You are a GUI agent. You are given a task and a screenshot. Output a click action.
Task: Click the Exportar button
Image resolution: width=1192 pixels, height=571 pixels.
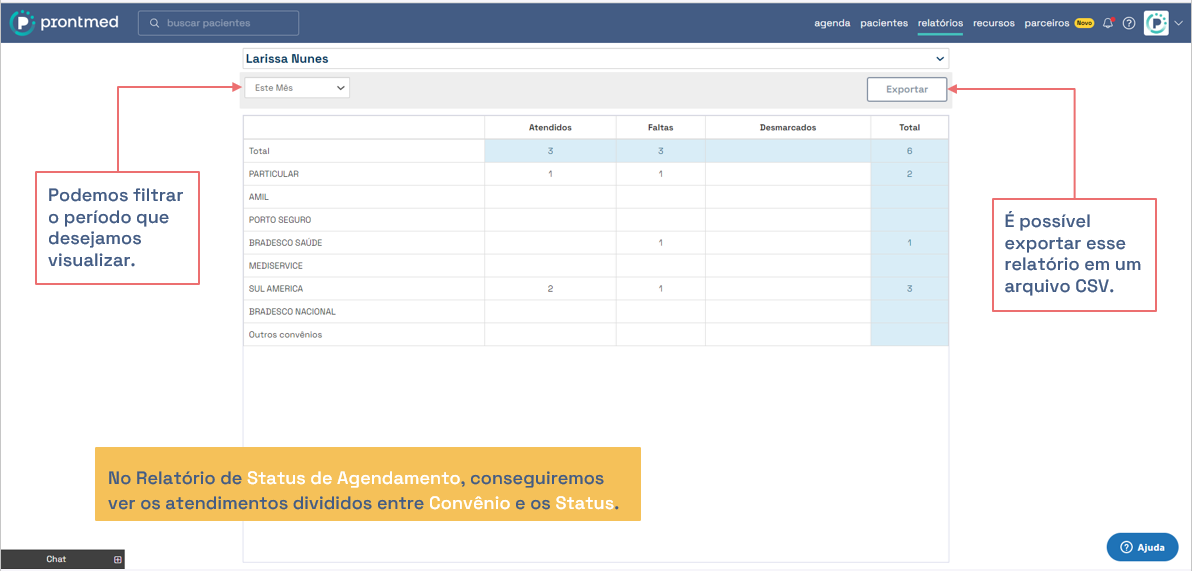point(906,89)
